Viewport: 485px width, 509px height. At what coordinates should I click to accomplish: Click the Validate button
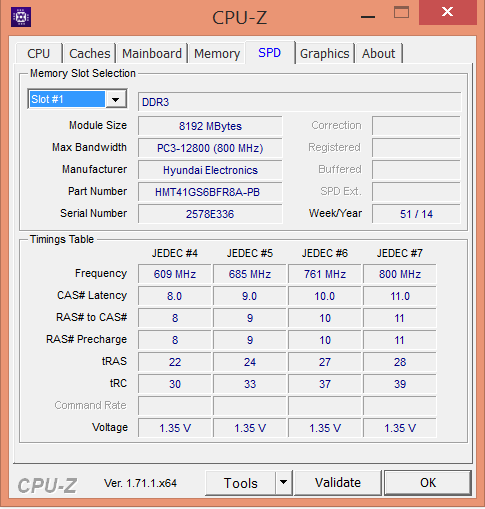pos(338,482)
